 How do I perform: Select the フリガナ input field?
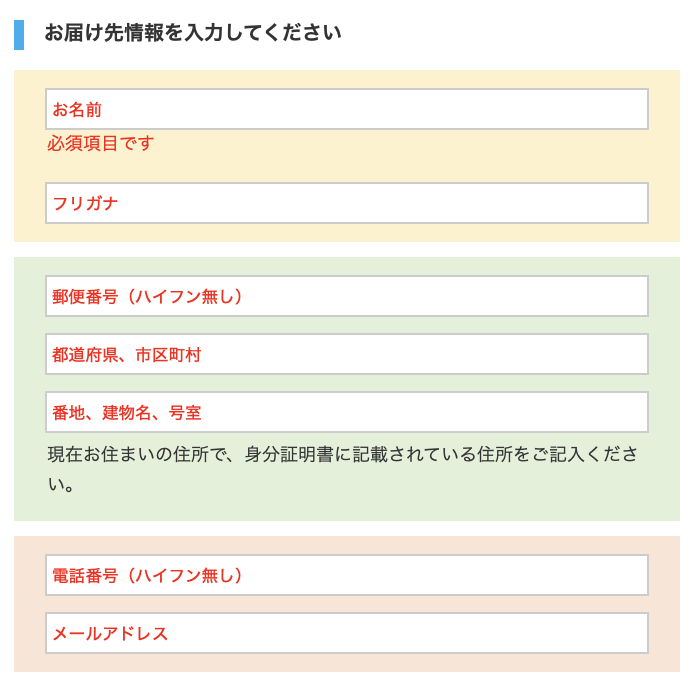(x=347, y=203)
